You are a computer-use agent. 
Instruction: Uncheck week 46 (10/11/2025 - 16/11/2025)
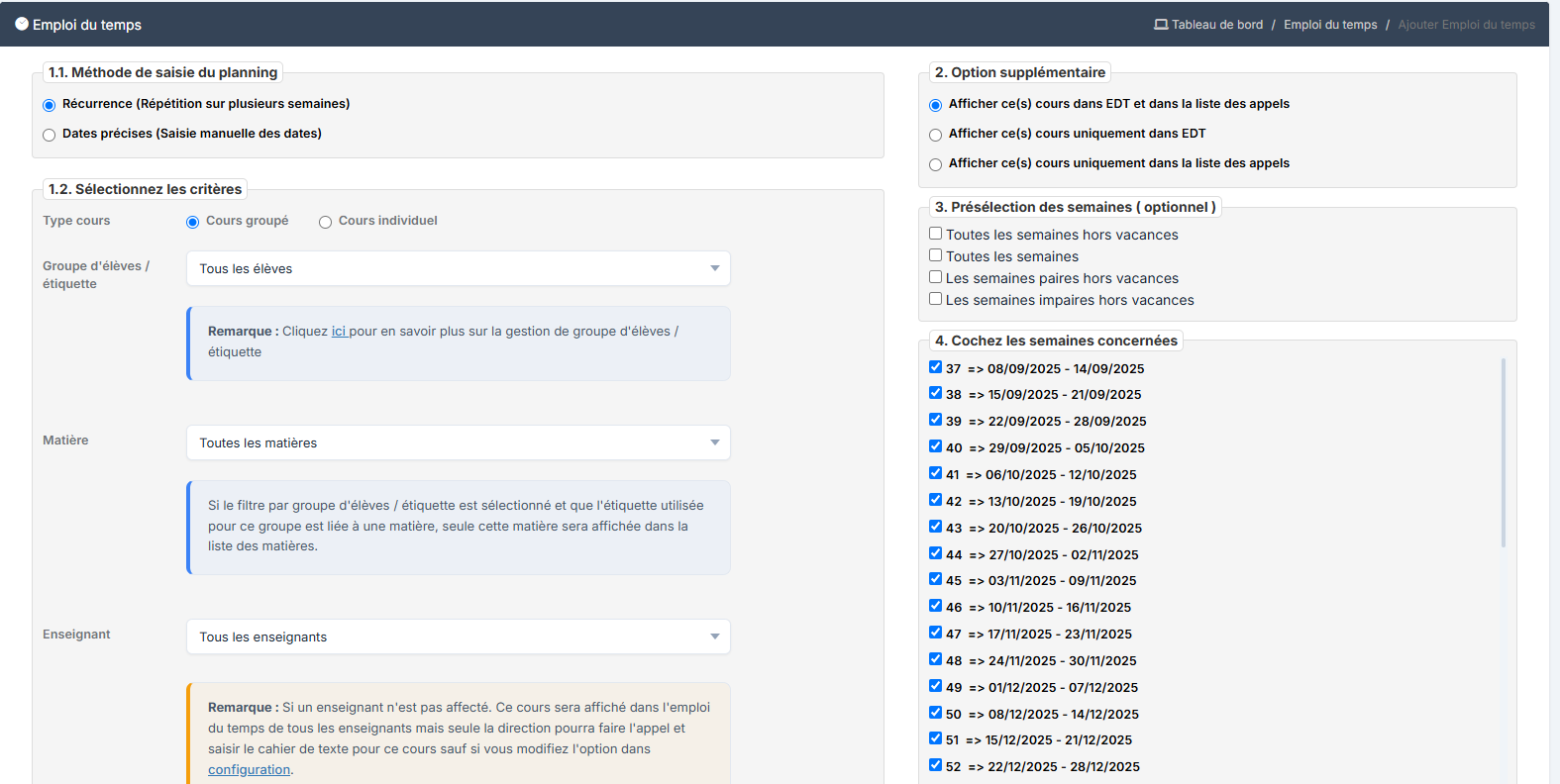(x=935, y=606)
